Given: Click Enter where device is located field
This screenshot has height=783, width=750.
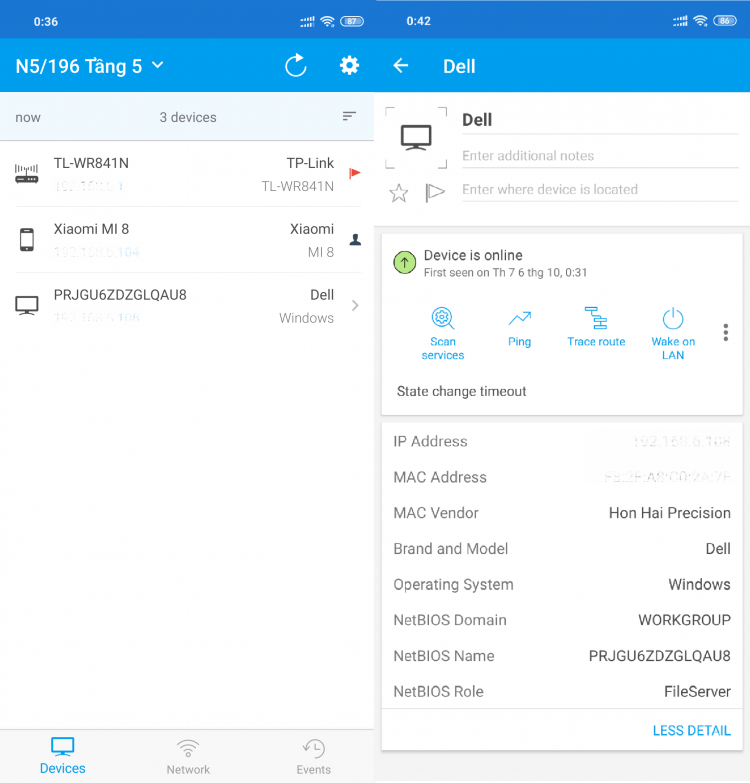Looking at the screenshot, I should point(600,190).
